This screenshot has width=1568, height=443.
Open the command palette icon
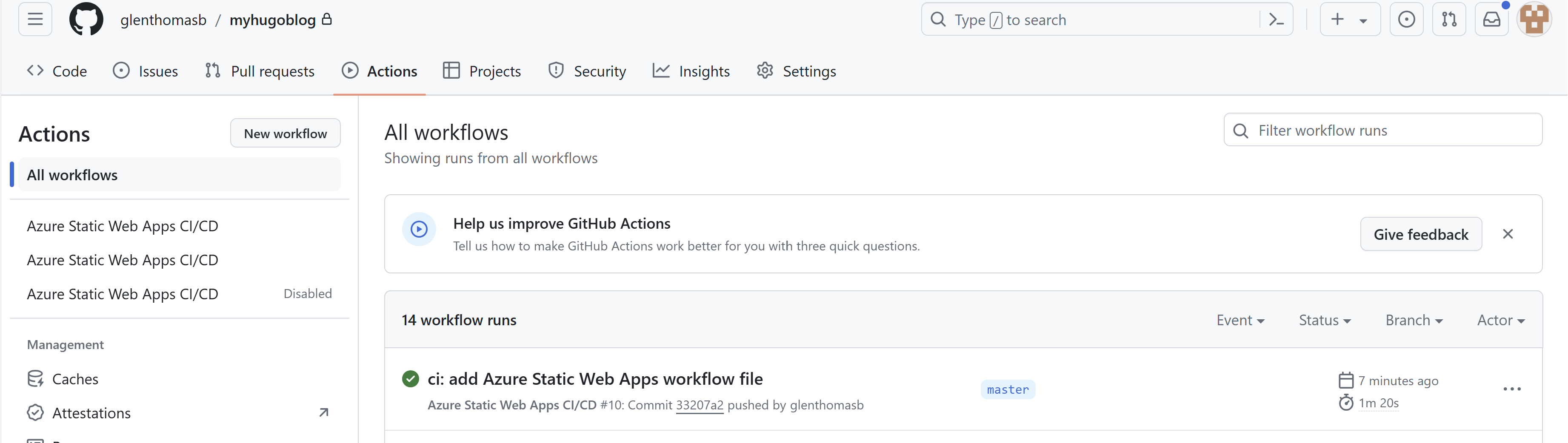(x=1277, y=20)
